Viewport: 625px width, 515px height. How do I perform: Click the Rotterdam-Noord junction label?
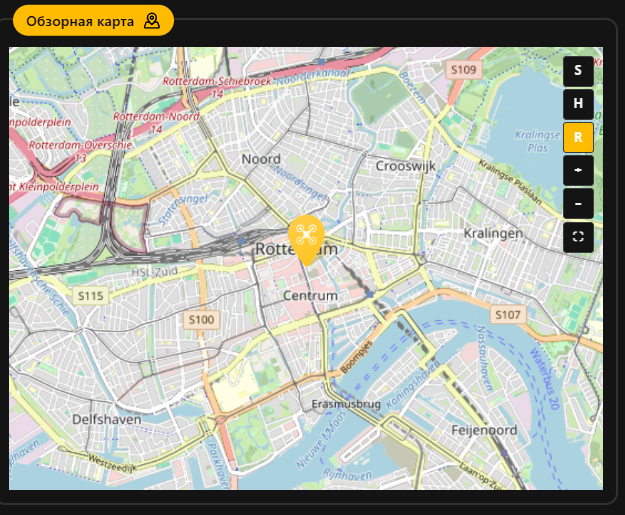(x=156, y=122)
